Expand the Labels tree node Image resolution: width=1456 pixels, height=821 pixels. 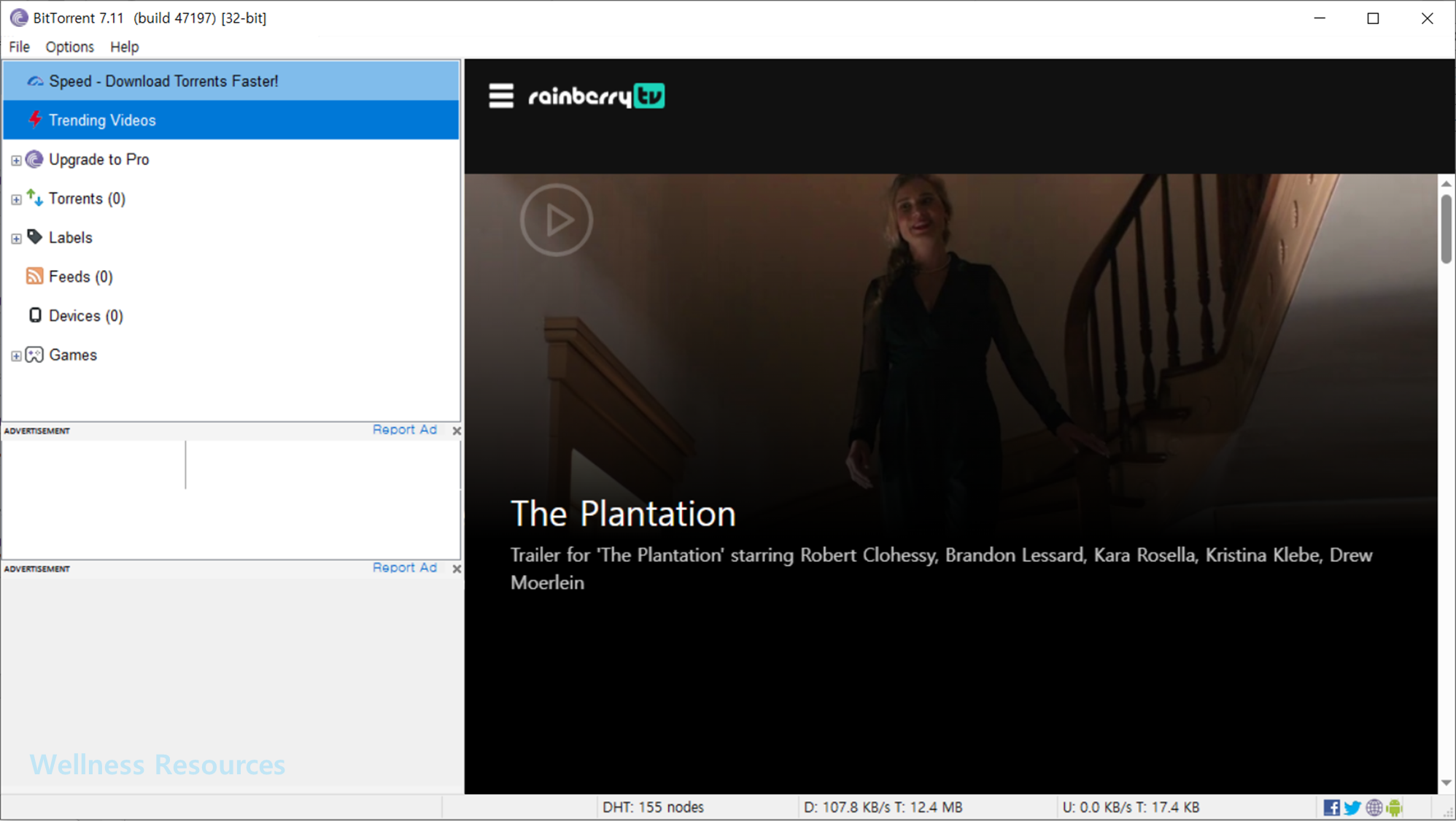pyautogui.click(x=16, y=238)
